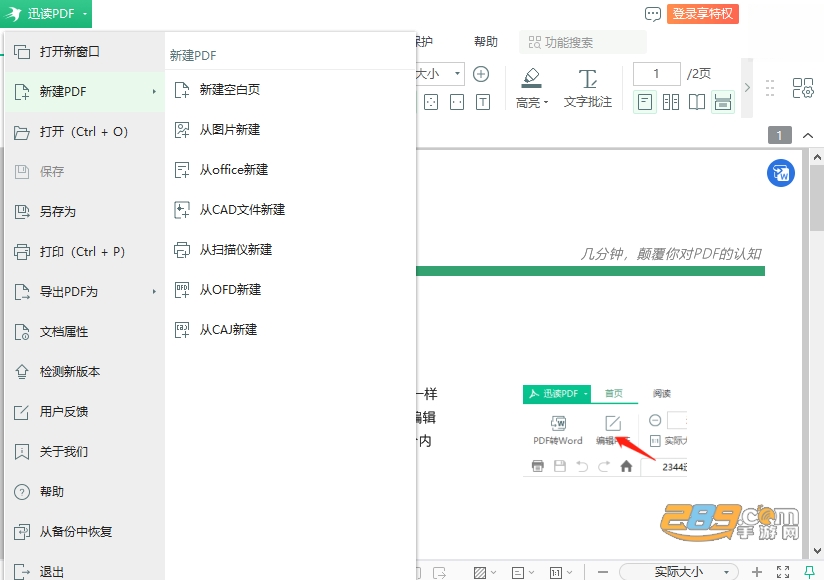The height and width of the screenshot is (580, 824).
Task: Click the status bar zoom plus icon
Action: tap(757, 572)
